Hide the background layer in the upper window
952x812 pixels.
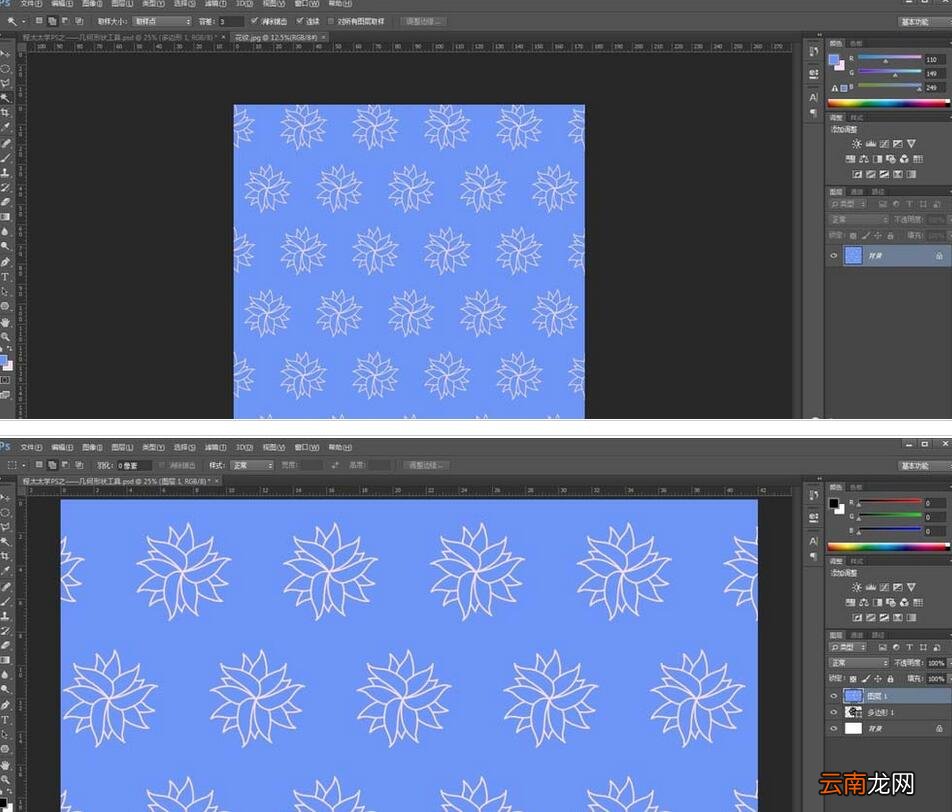tap(834, 256)
